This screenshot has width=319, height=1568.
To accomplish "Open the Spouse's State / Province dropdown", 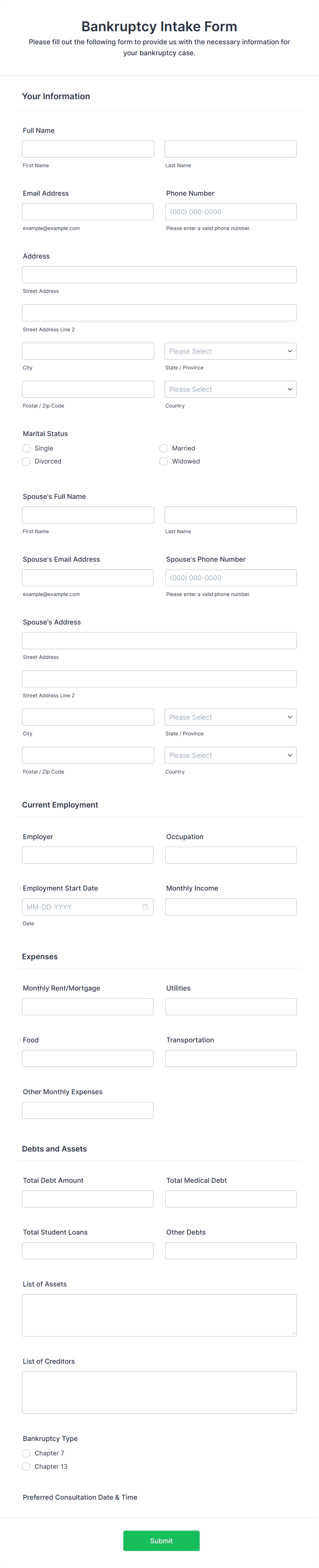I will pyautogui.click(x=230, y=717).
